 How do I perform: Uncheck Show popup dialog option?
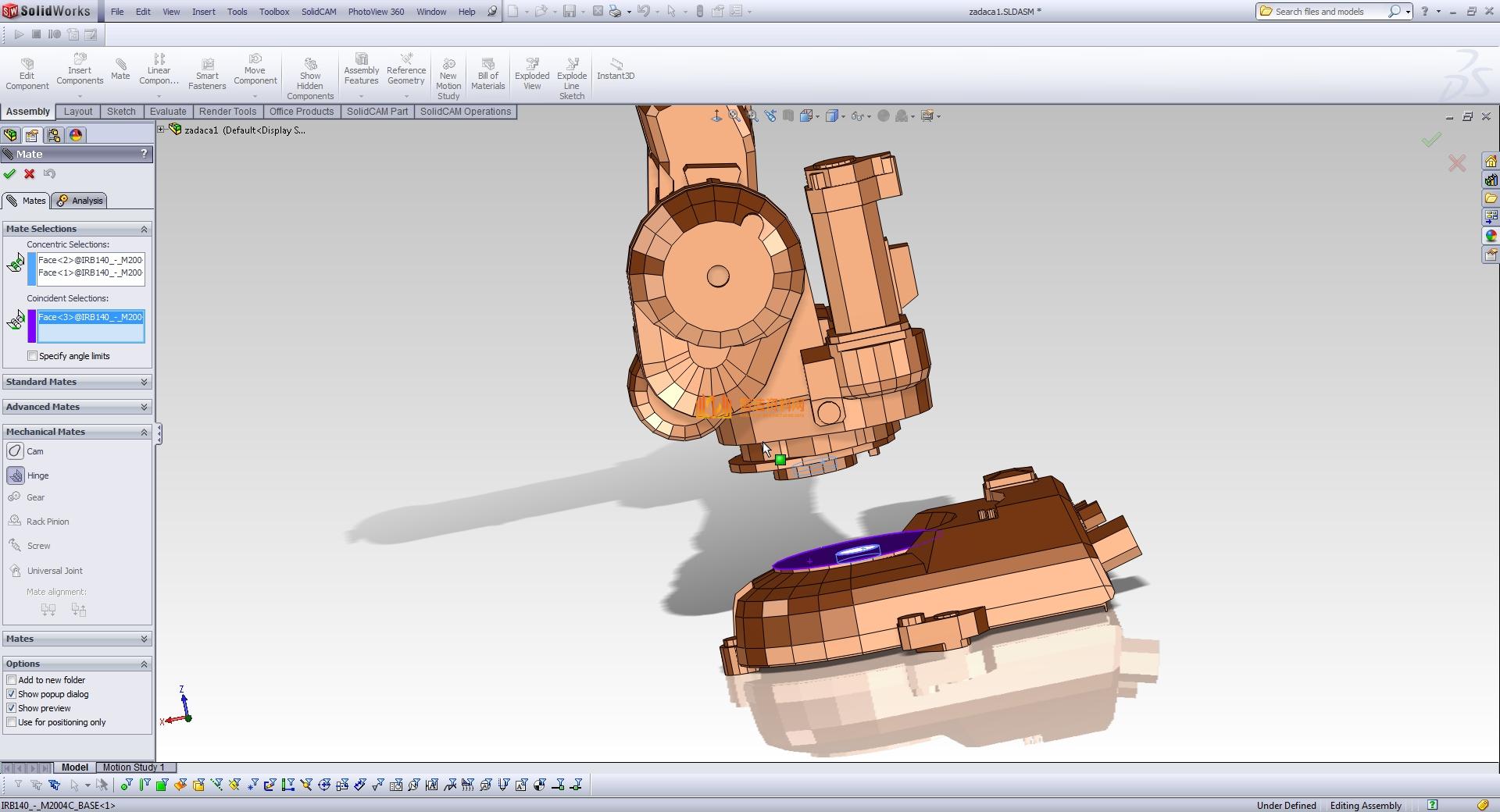click(12, 694)
